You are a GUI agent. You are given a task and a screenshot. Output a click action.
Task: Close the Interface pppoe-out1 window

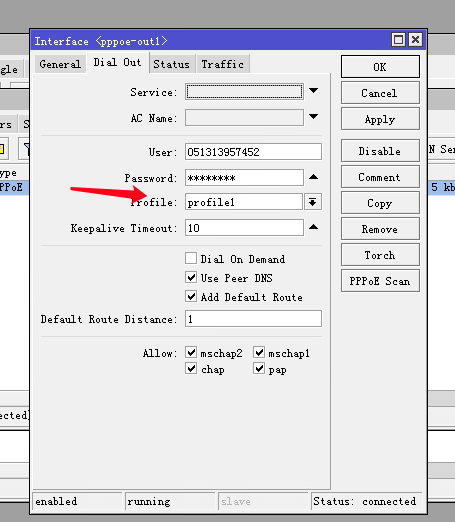[x=415, y=40]
